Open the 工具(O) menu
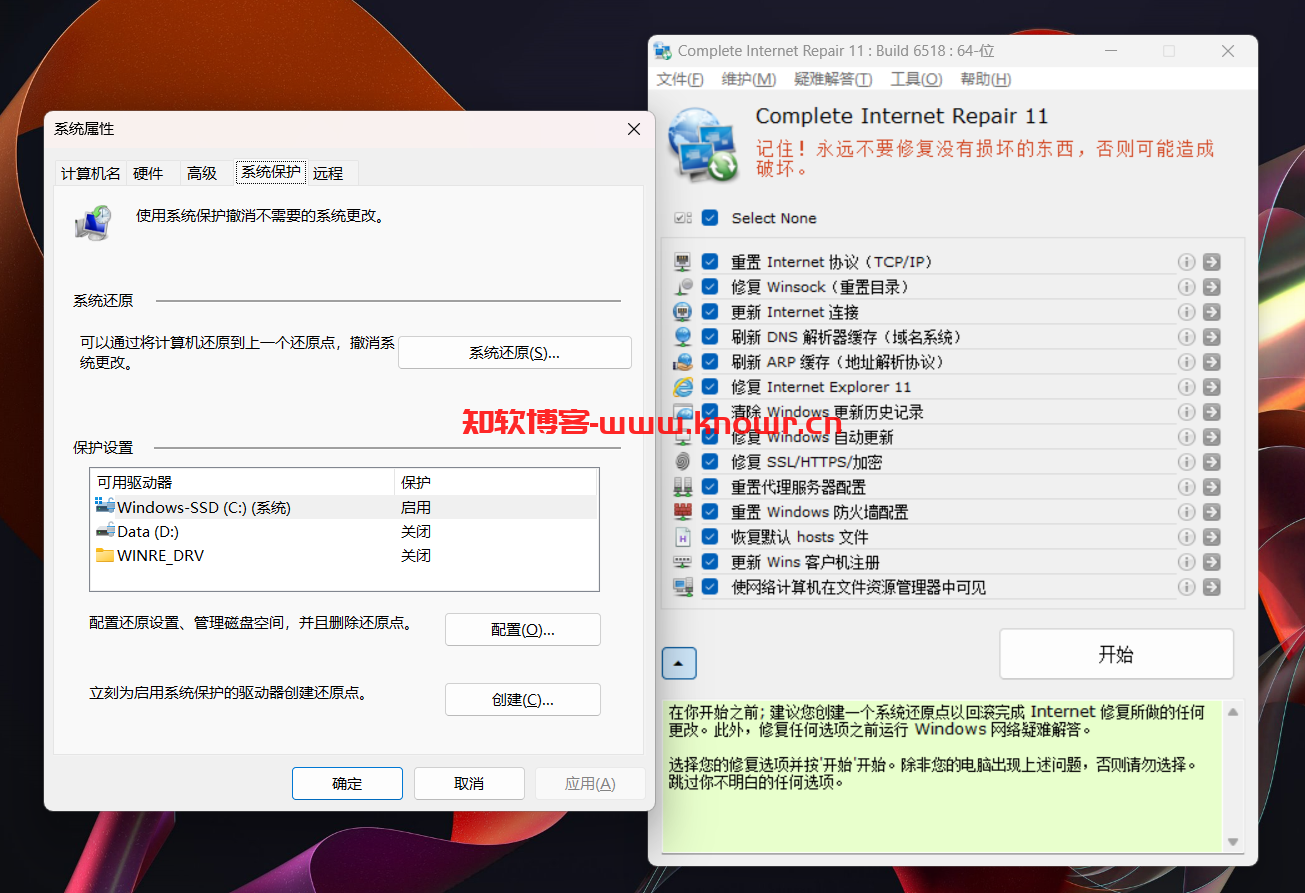Viewport: 1305px width, 893px height. coord(916,79)
